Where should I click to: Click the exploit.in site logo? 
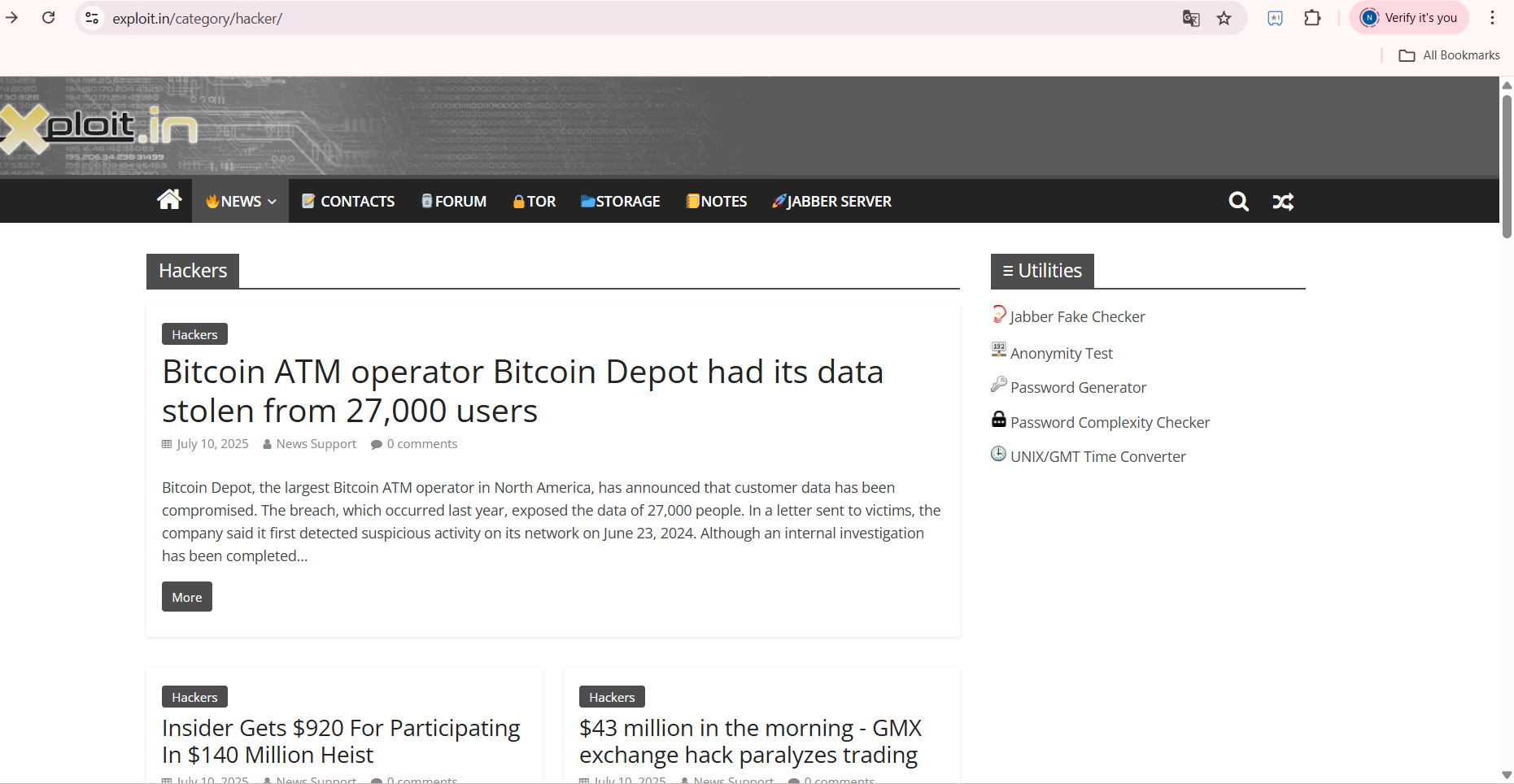99,128
